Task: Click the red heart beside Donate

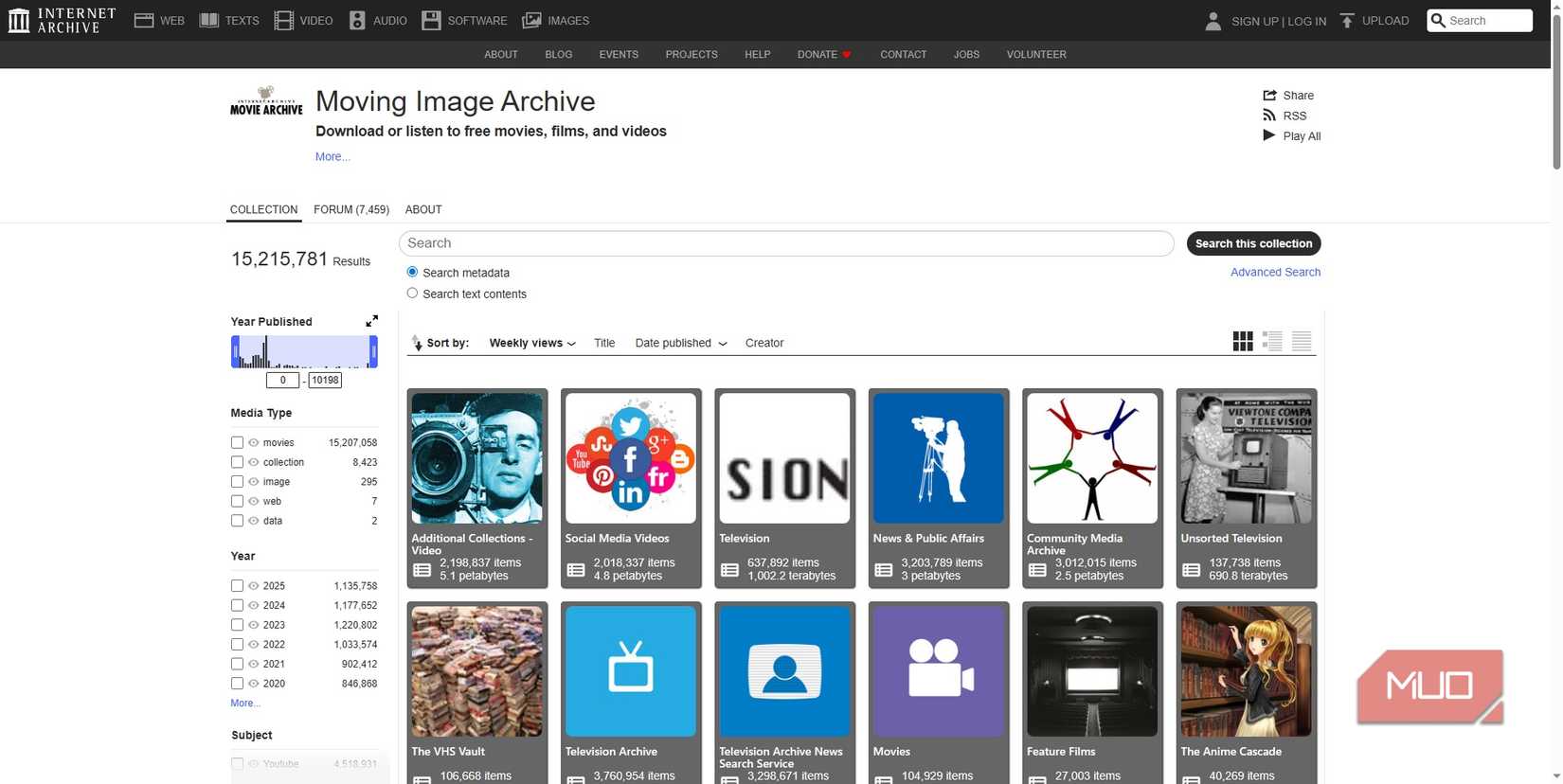Action: pyautogui.click(x=847, y=55)
